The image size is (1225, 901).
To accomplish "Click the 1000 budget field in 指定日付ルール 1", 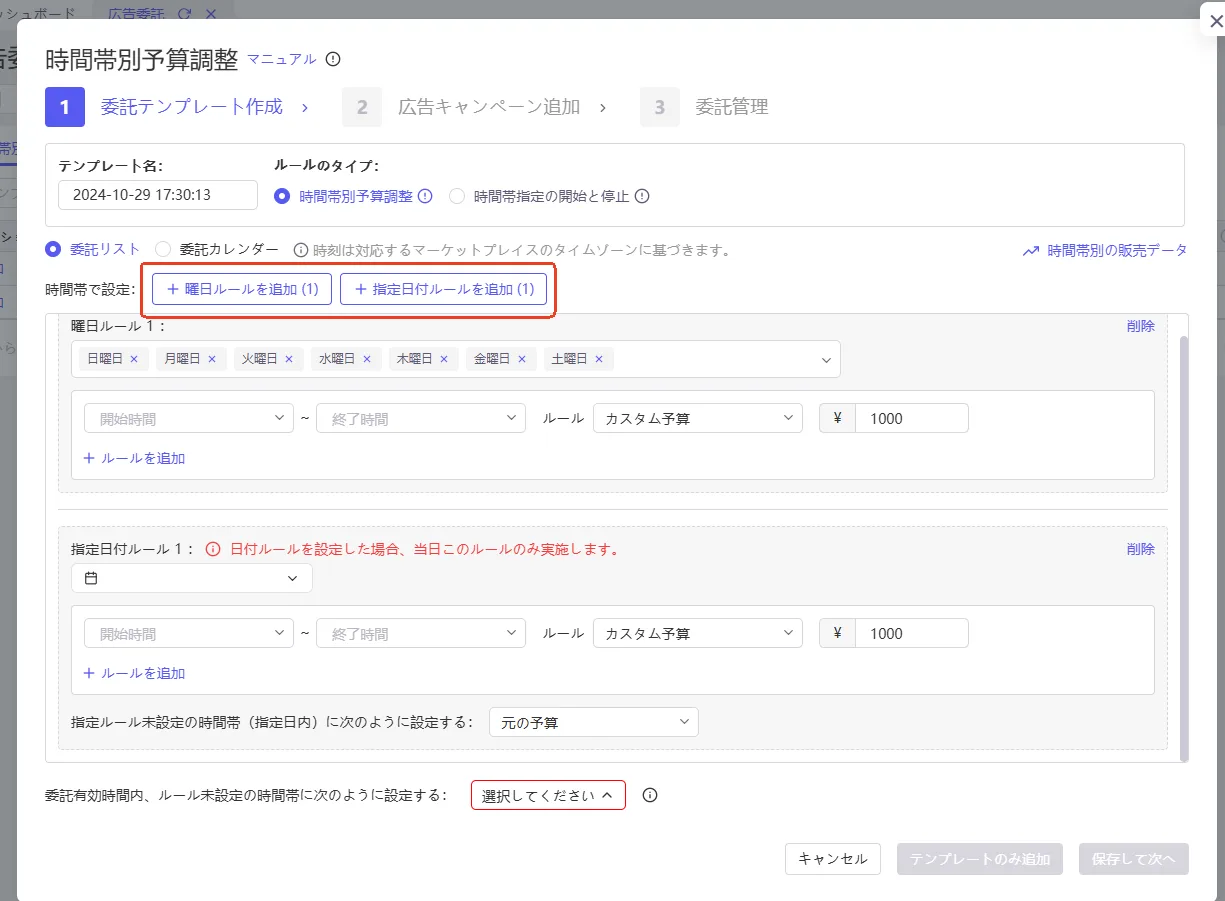I will (912, 633).
